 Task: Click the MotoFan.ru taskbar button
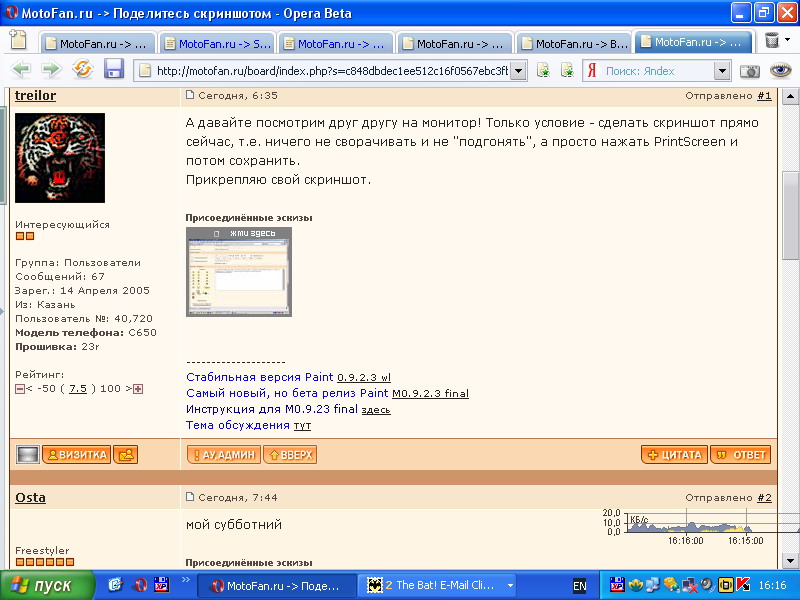click(x=276, y=586)
